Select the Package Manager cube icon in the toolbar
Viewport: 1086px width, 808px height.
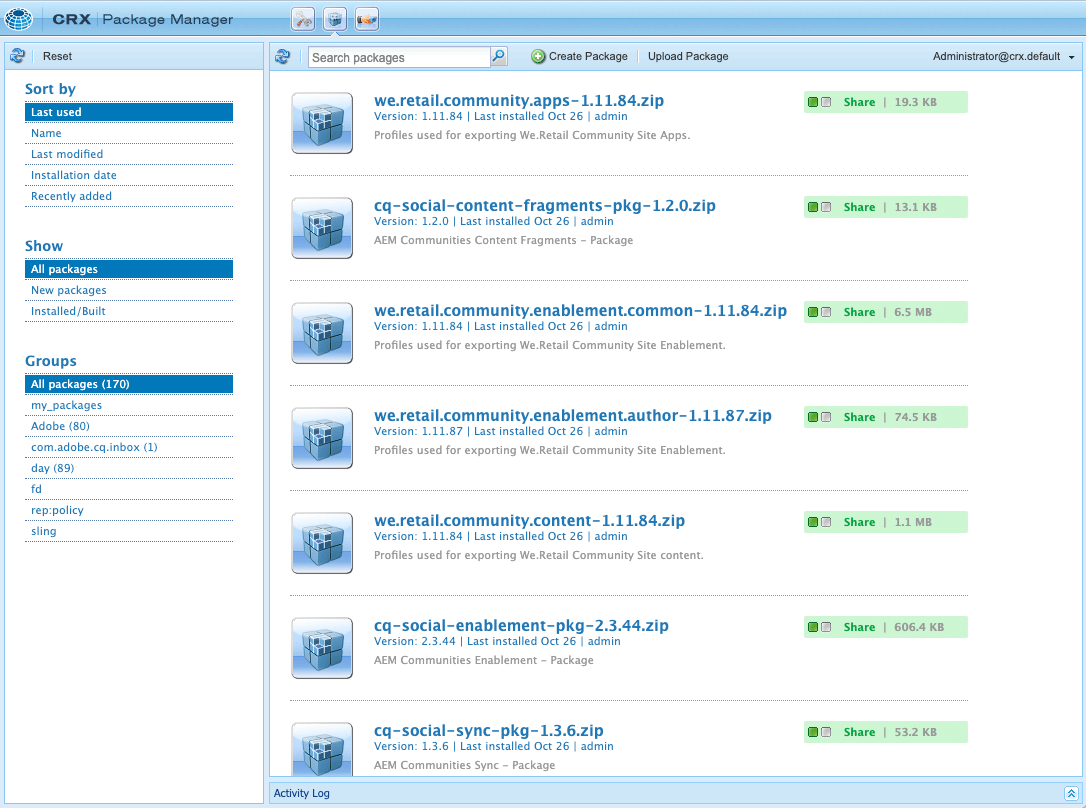[334, 18]
